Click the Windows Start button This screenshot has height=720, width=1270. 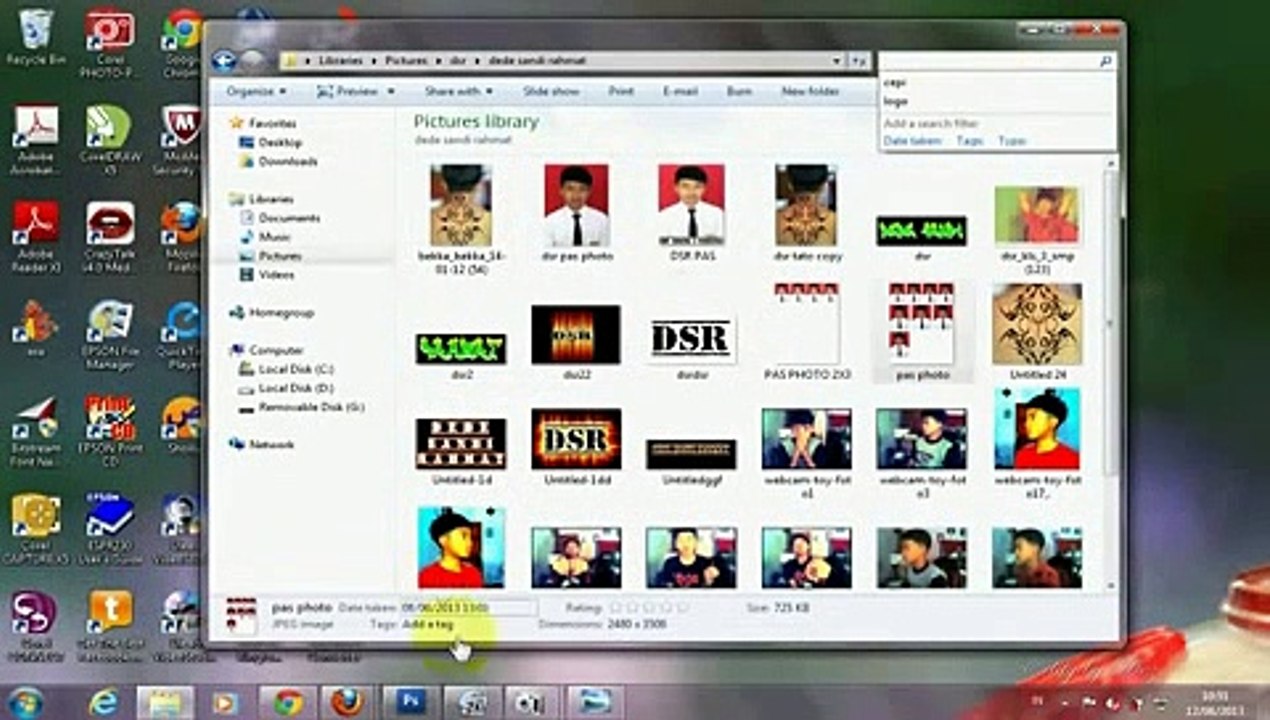coord(27,702)
